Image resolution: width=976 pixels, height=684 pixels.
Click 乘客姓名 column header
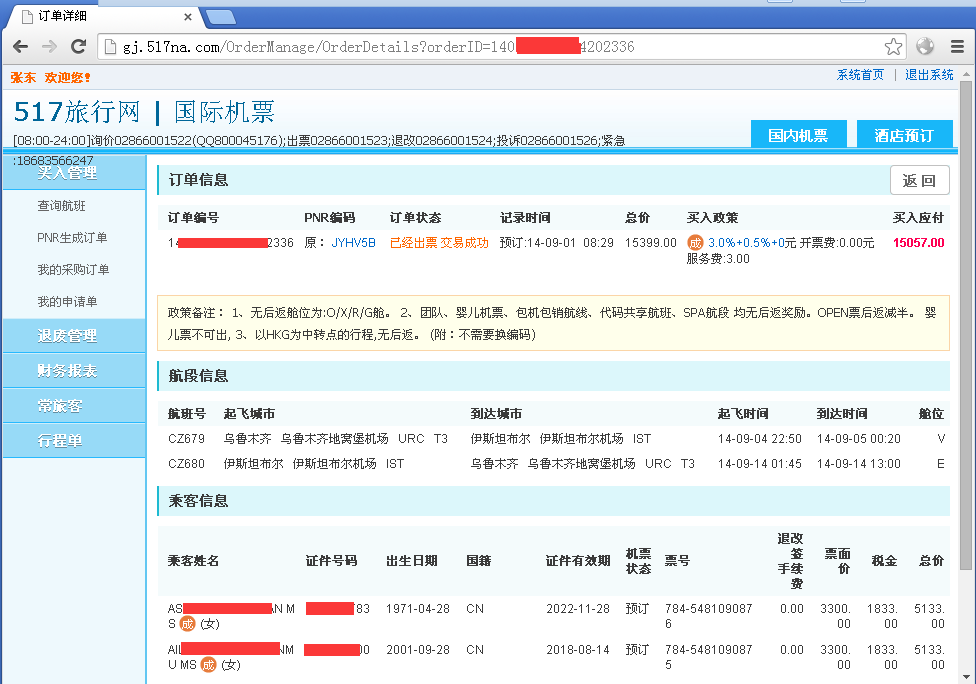[x=193, y=561]
